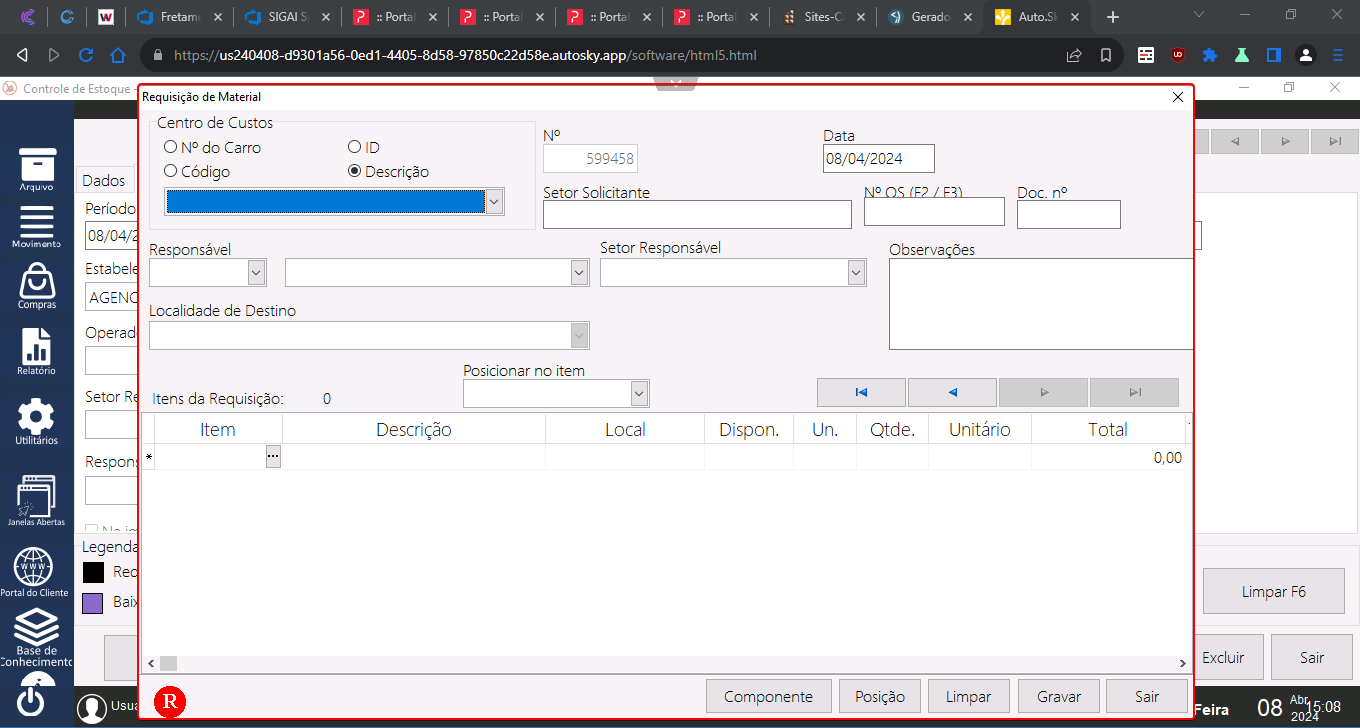Open the first Responsável code dropdown
Screen dimensions: 1360x728
tap(257, 272)
